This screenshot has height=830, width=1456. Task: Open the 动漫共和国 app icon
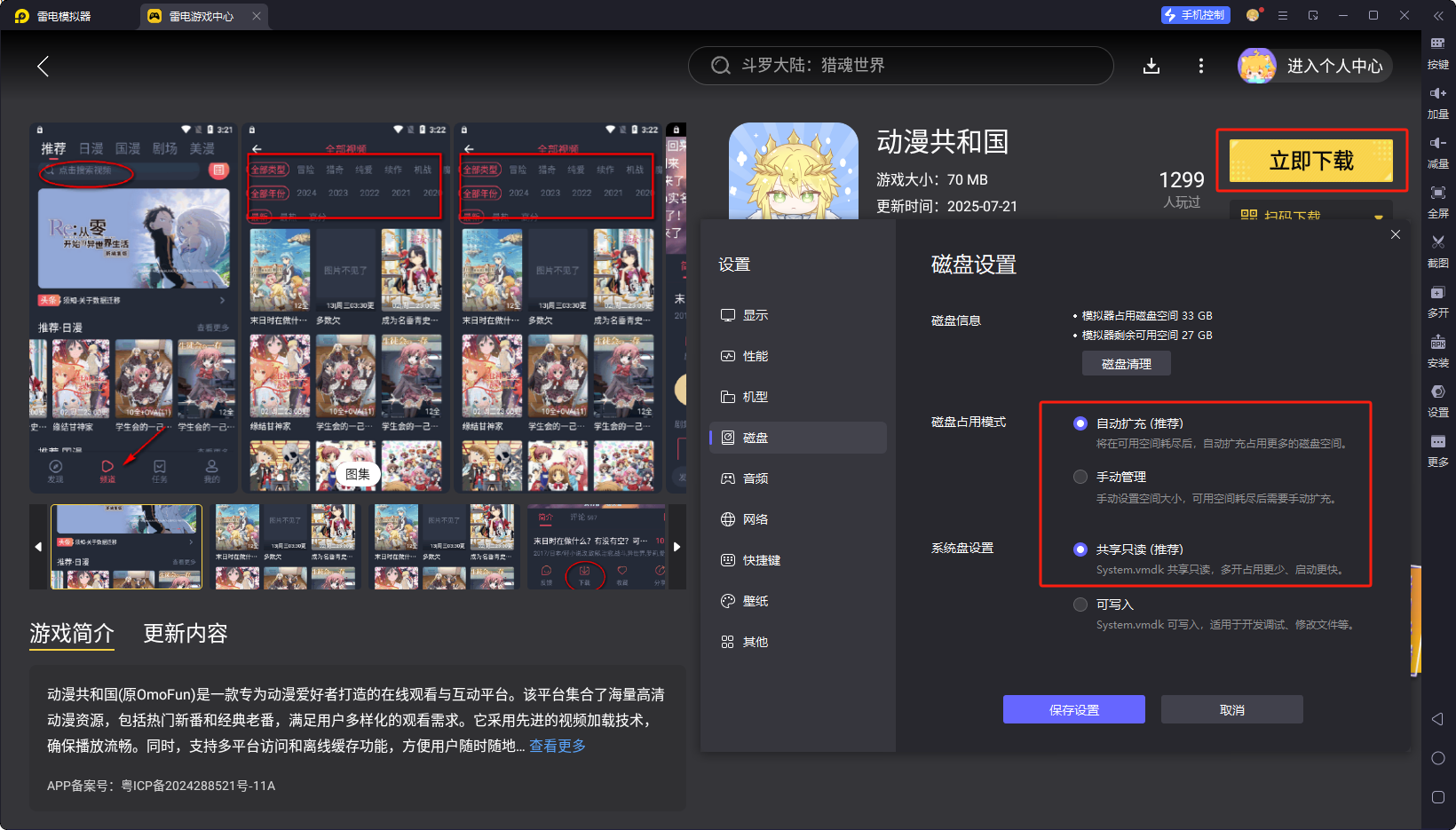[793, 171]
